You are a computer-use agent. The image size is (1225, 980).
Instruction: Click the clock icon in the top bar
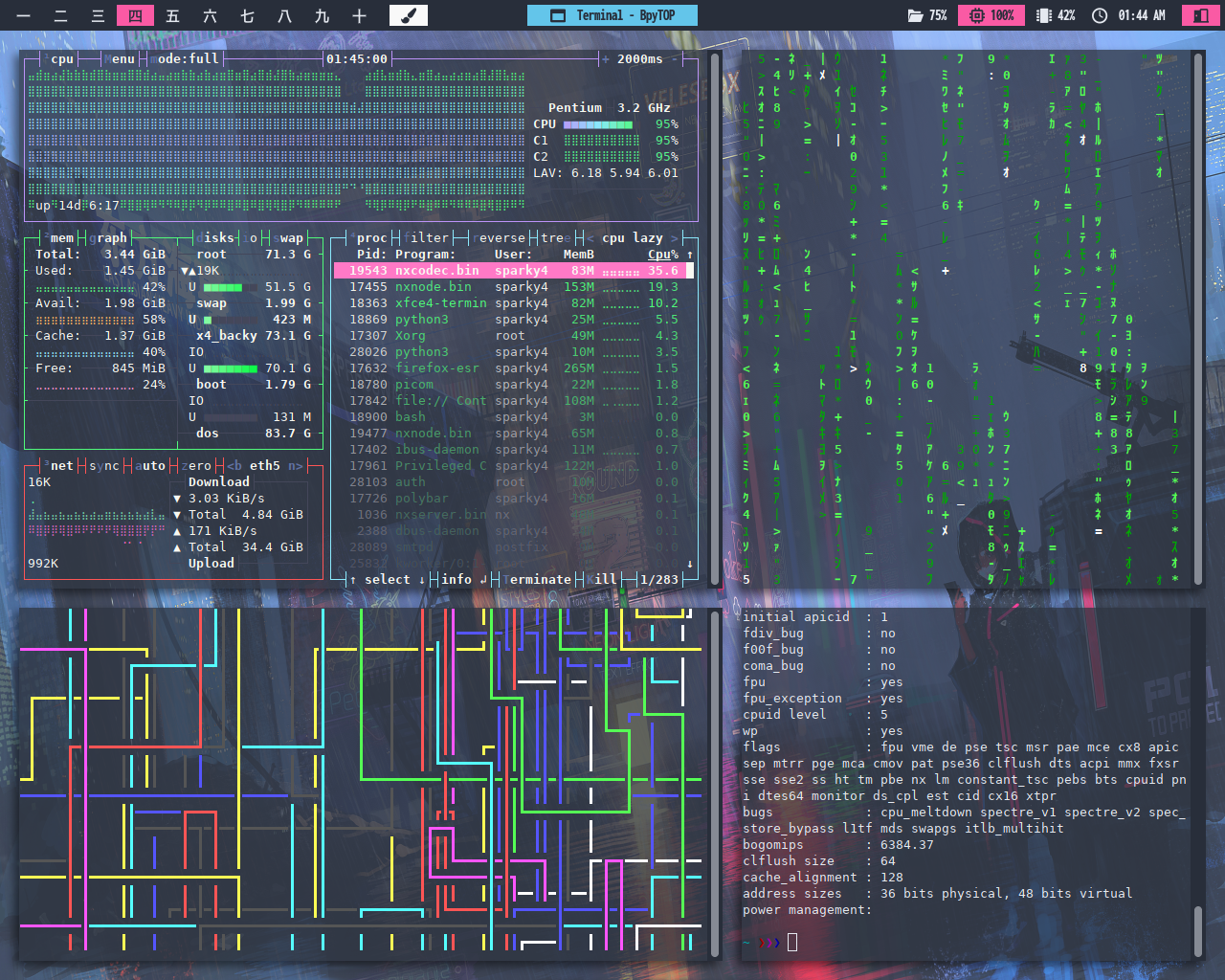tap(1100, 15)
